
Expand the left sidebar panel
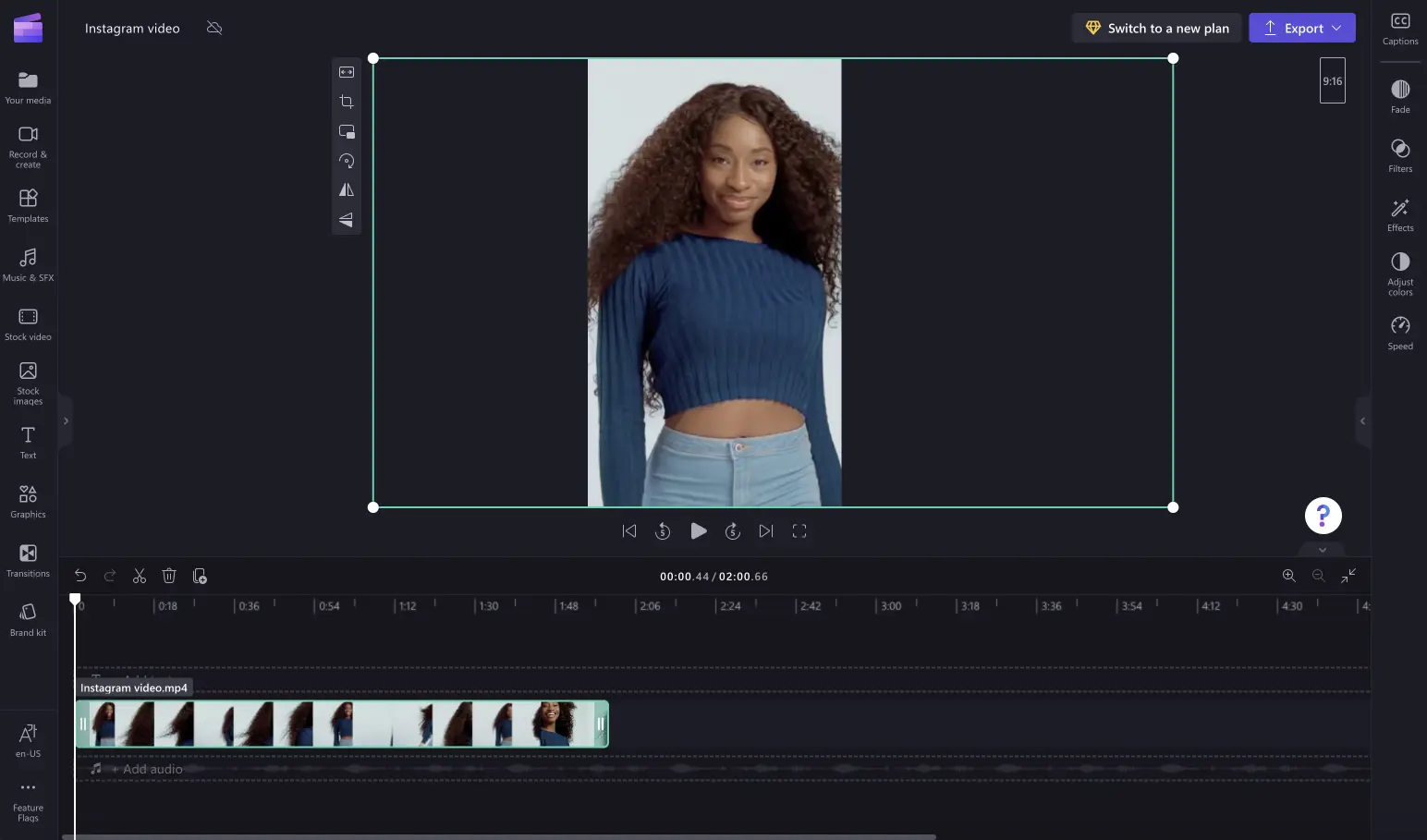click(66, 420)
